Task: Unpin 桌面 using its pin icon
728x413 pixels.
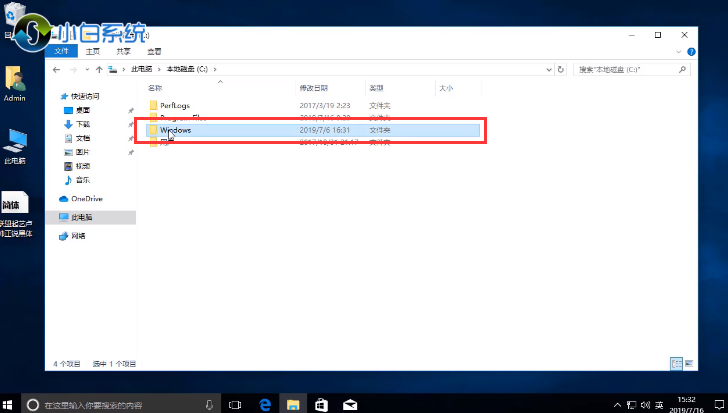Action: click(x=131, y=110)
